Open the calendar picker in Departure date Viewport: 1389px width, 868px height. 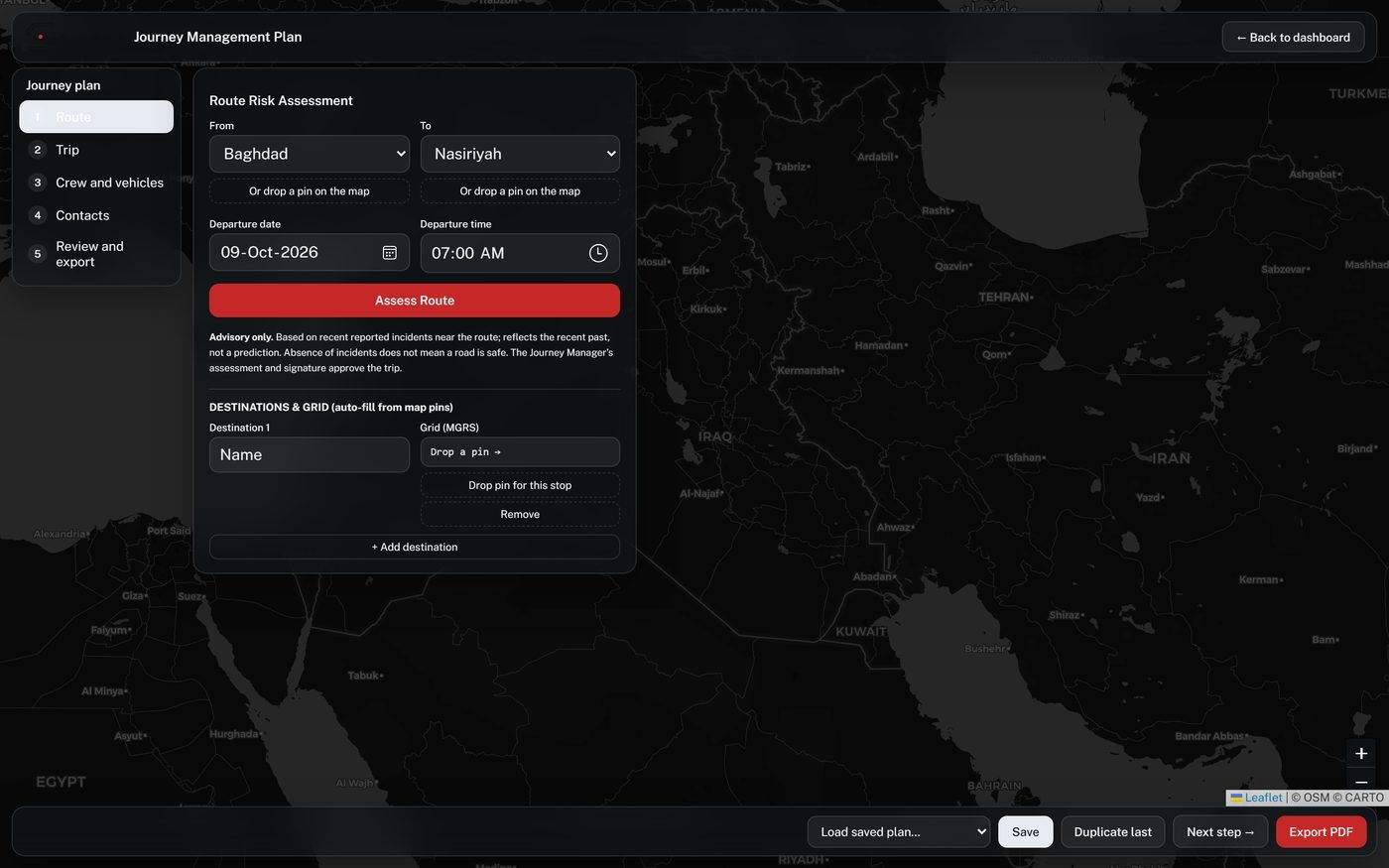[390, 253]
